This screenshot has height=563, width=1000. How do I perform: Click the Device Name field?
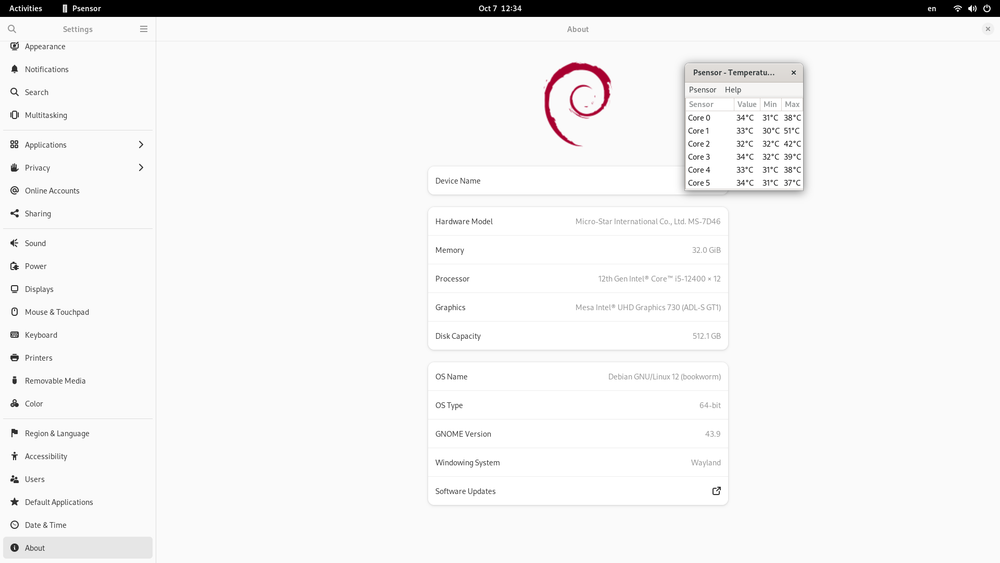coord(556,181)
